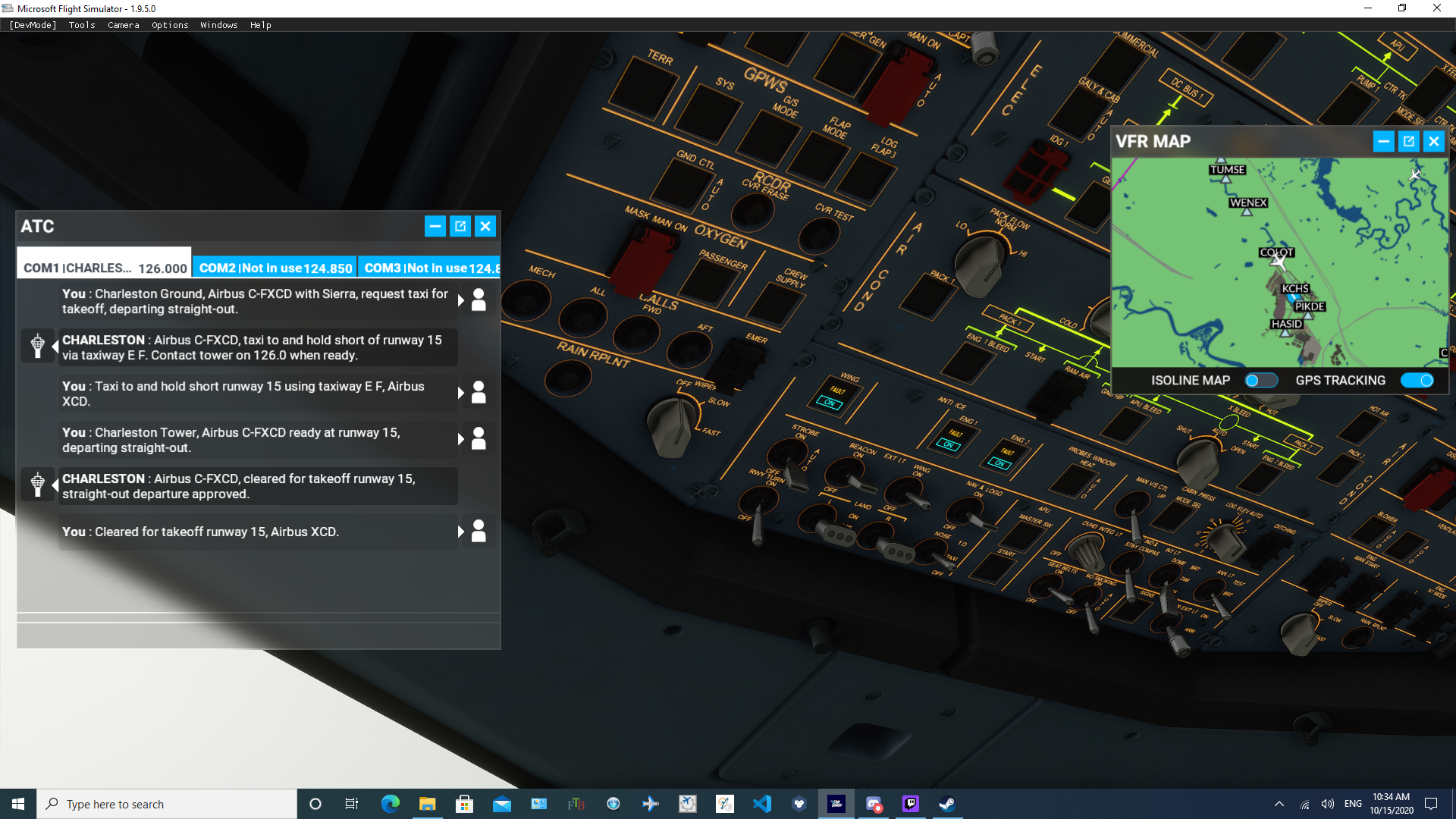1456x819 pixels.
Task: Open the ENG language selector
Action: (1353, 804)
